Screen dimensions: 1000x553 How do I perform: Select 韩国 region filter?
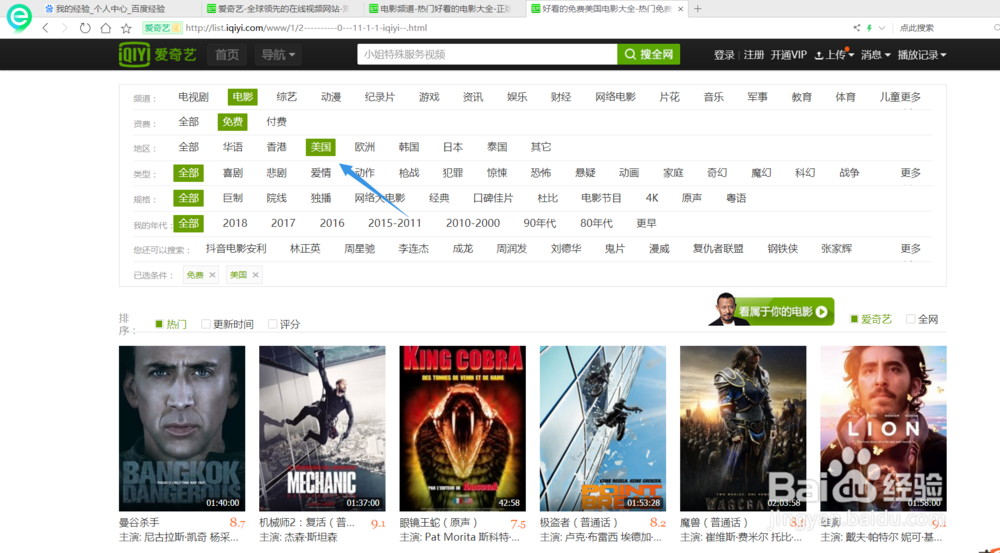click(408, 147)
